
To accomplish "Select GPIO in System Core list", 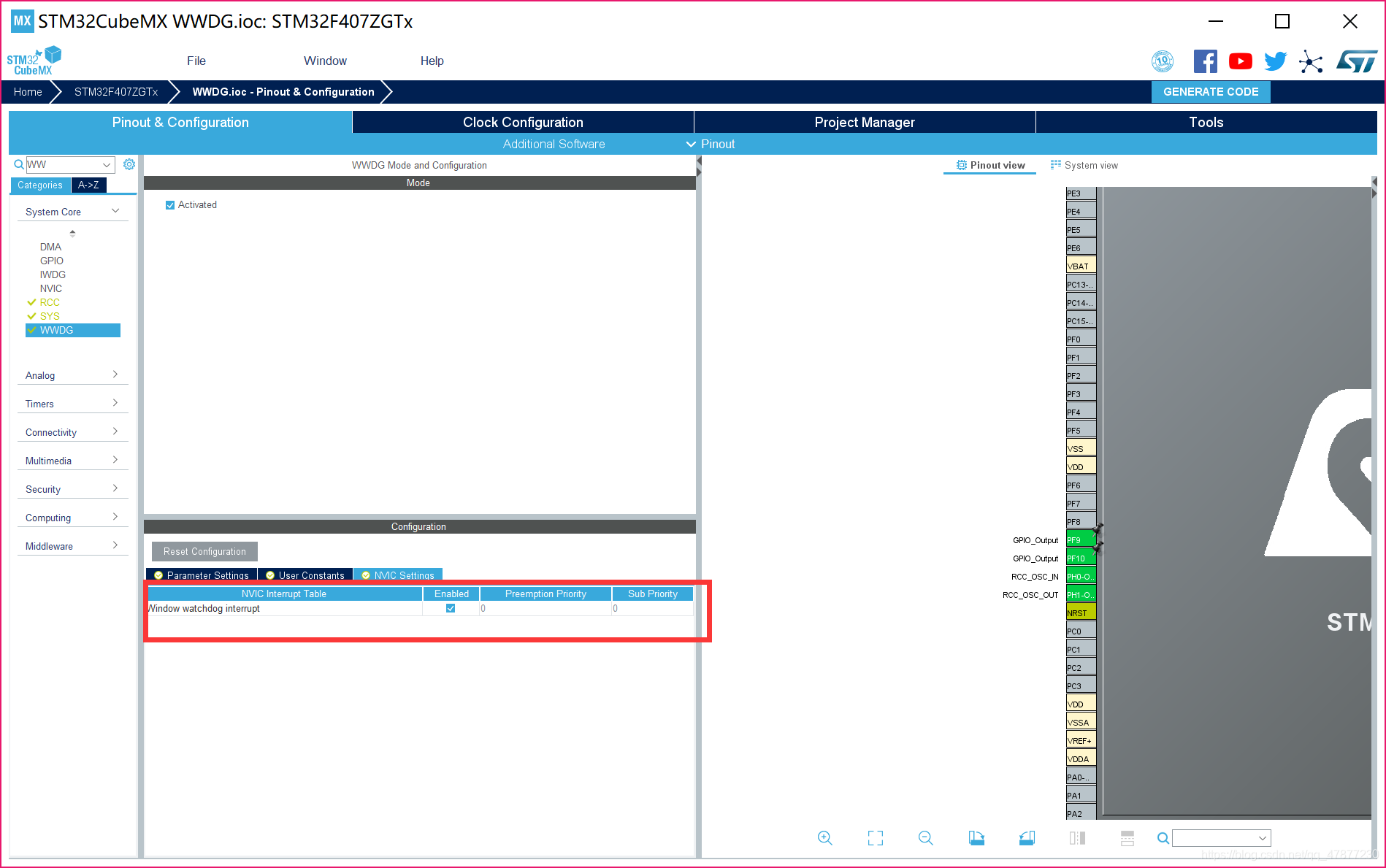I will [52, 261].
